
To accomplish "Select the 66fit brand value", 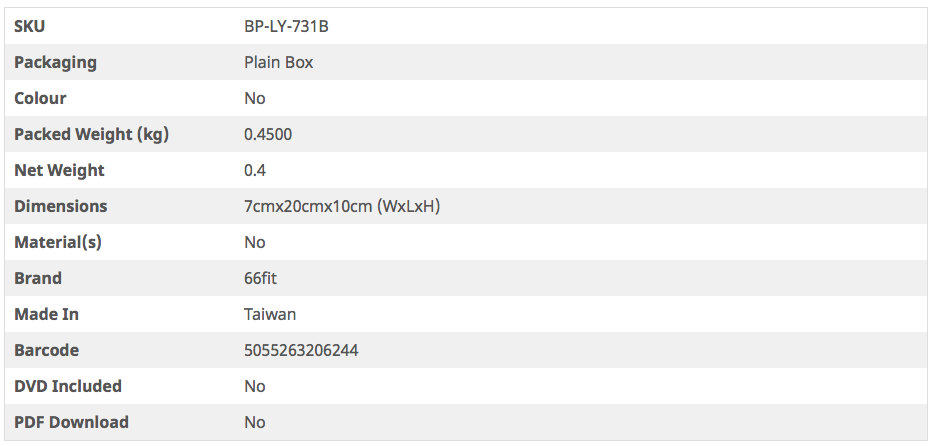I will [260, 278].
